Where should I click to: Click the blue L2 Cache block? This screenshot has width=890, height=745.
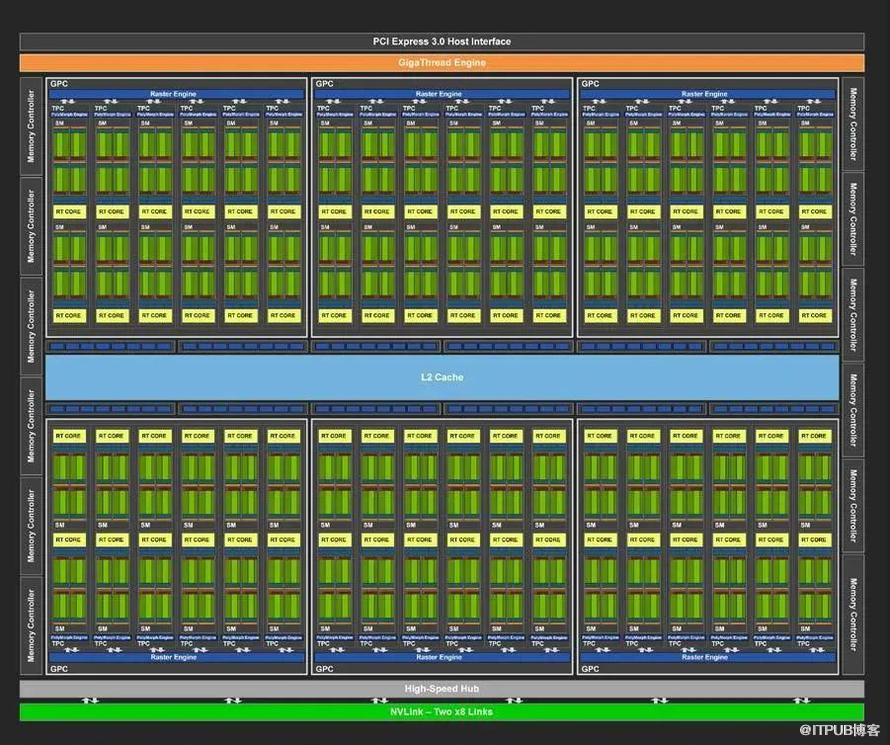click(442, 377)
